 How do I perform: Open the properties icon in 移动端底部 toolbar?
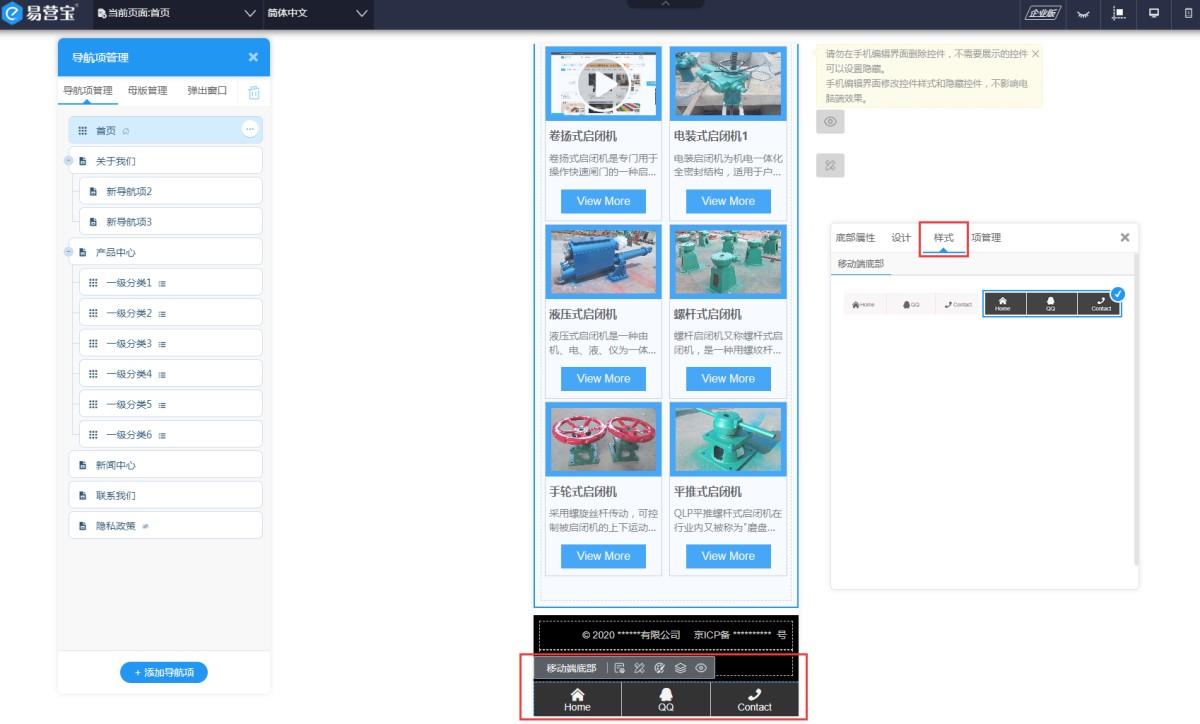620,668
